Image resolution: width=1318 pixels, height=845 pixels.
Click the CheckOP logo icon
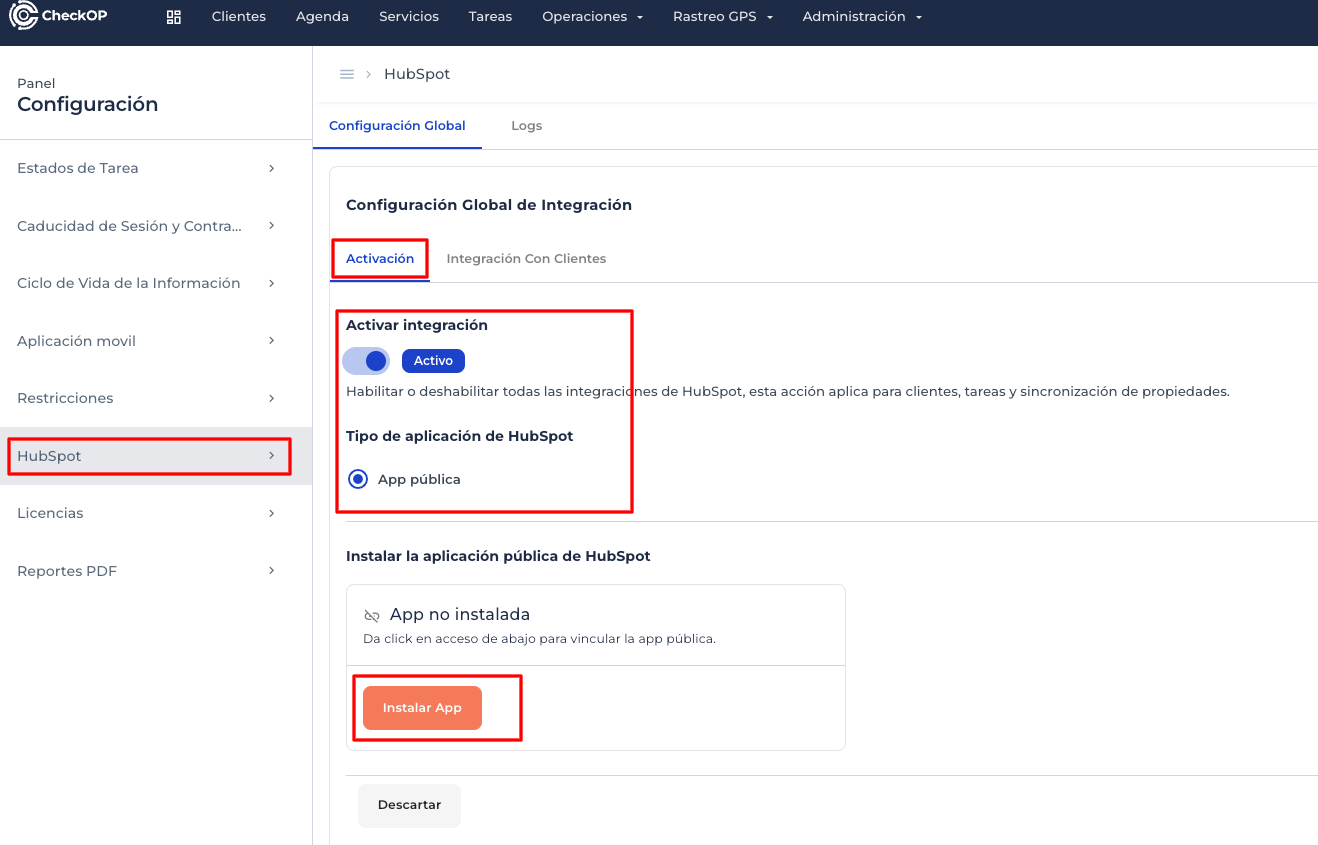[x=23, y=16]
